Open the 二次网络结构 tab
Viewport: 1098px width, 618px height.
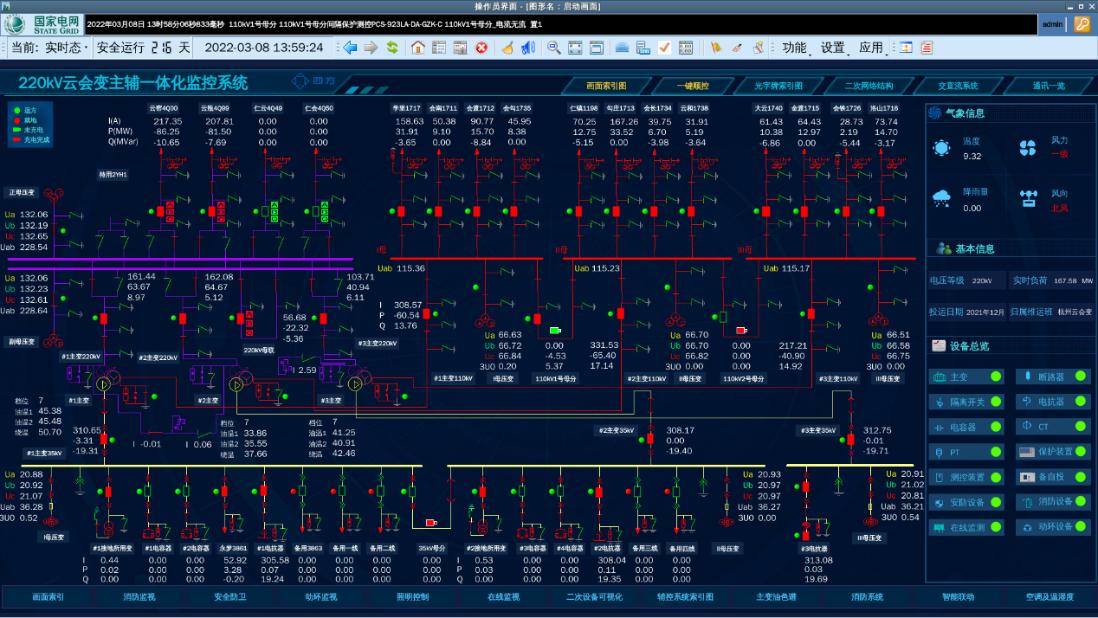[x=868, y=86]
